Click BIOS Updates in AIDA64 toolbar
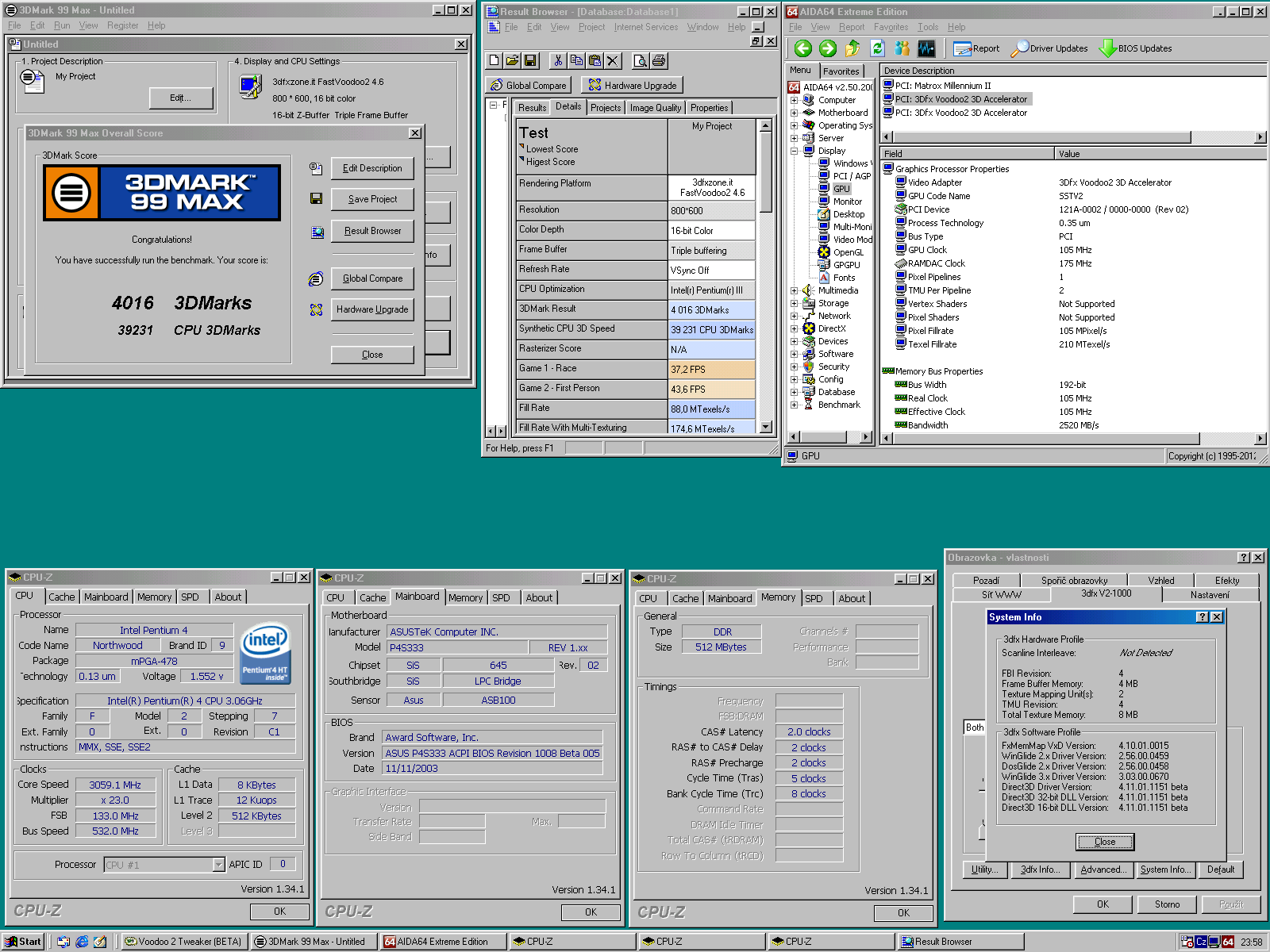 pos(1136,48)
